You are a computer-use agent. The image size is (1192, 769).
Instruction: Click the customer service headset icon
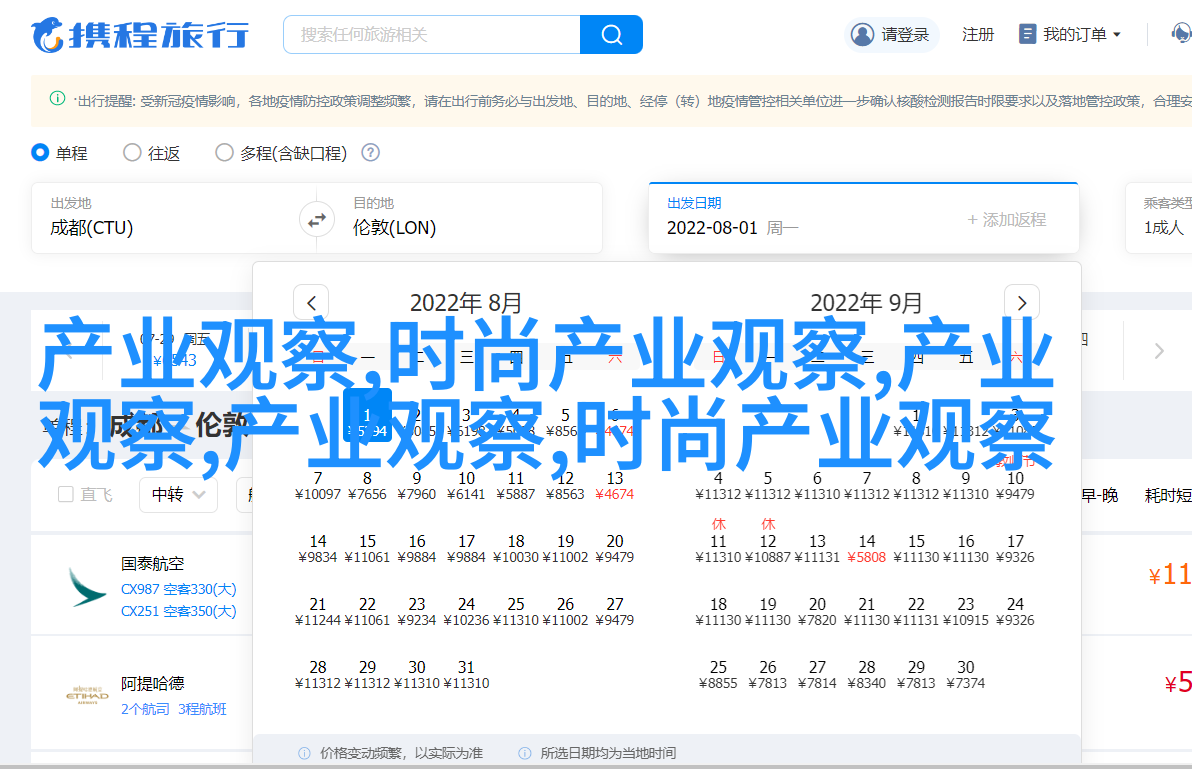1181,34
